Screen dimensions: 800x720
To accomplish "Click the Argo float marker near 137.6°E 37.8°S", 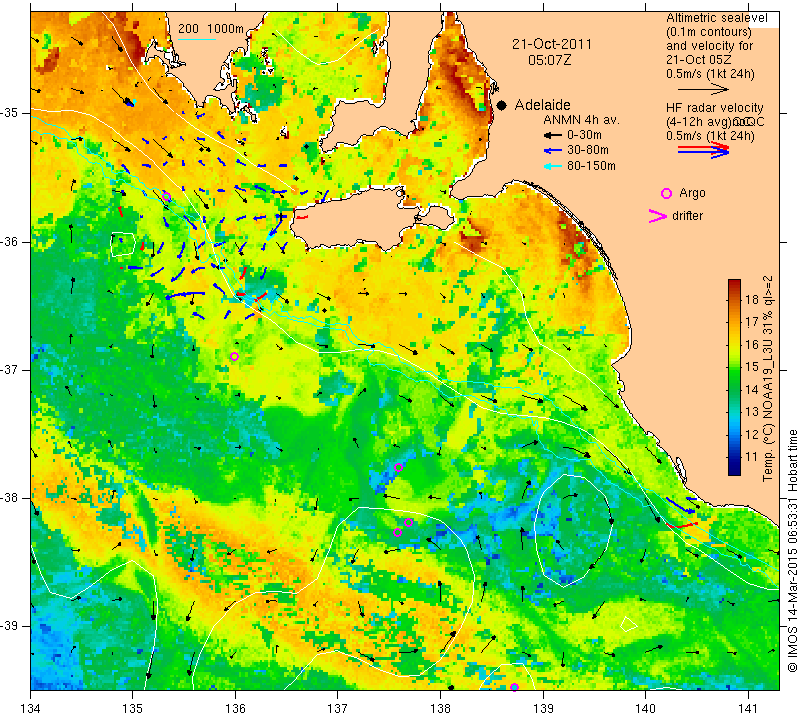I will 398,467.
